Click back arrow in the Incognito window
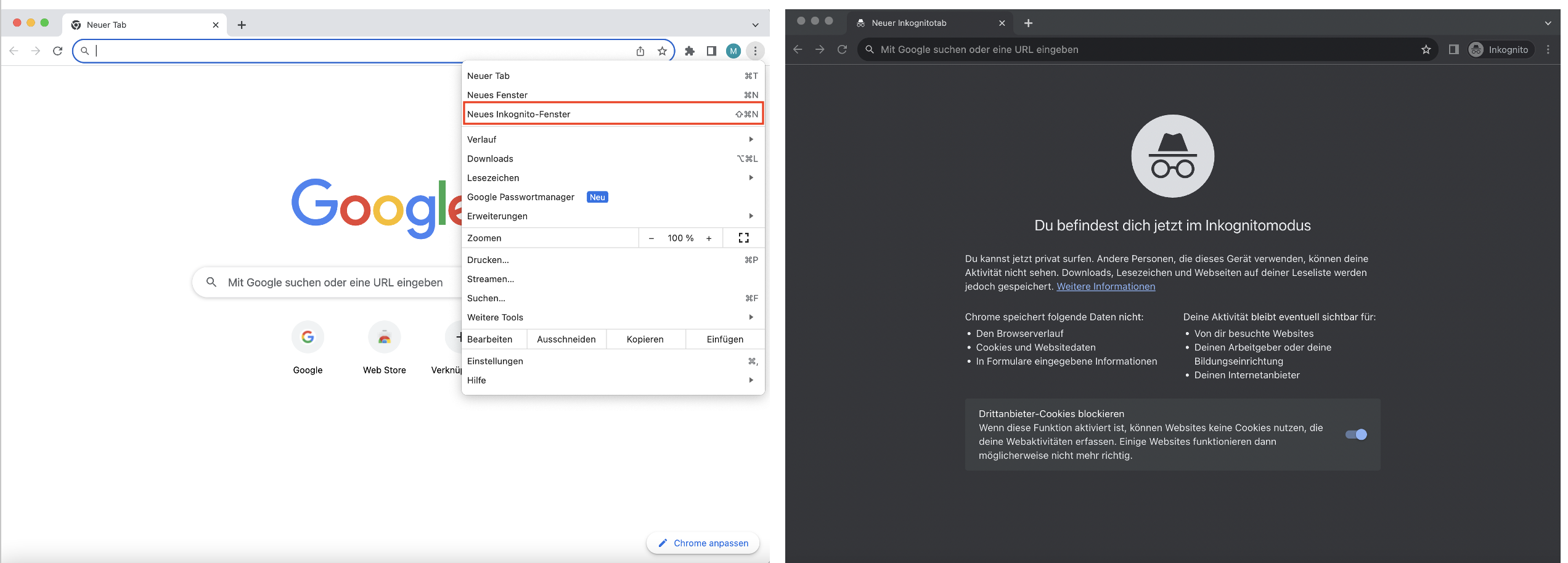Screen dimensions: 1568x563 pyautogui.click(x=798, y=49)
